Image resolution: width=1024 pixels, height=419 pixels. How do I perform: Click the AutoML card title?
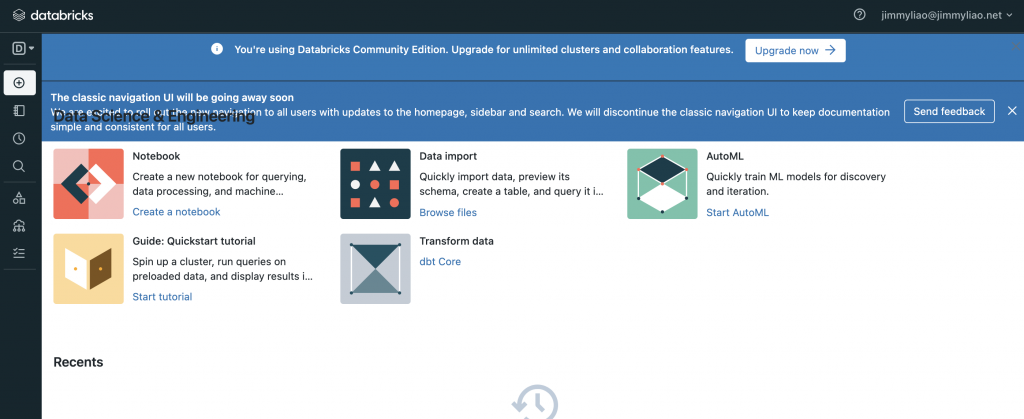tap(725, 157)
